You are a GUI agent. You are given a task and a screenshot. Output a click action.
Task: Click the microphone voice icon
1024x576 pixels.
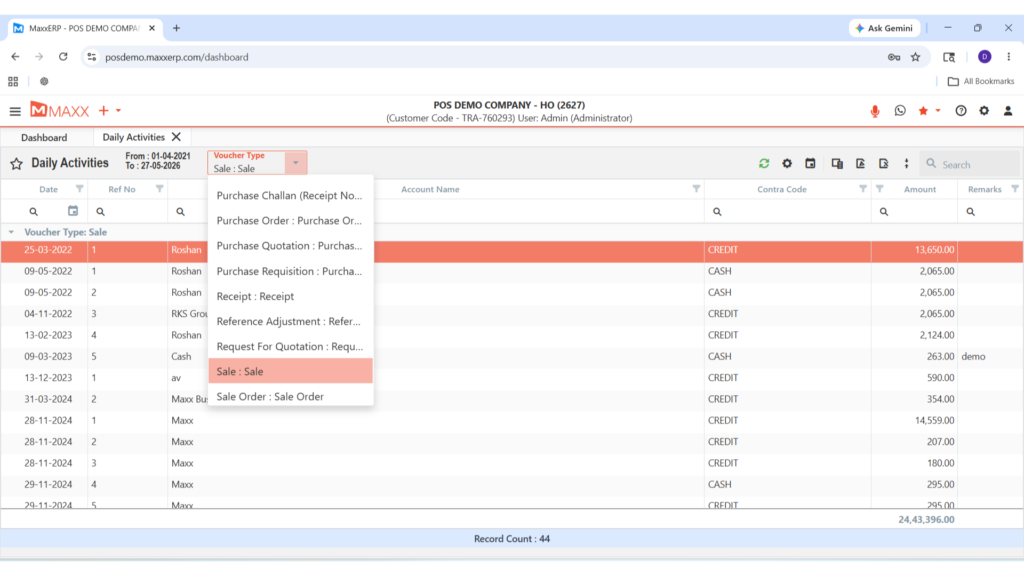[874, 111]
